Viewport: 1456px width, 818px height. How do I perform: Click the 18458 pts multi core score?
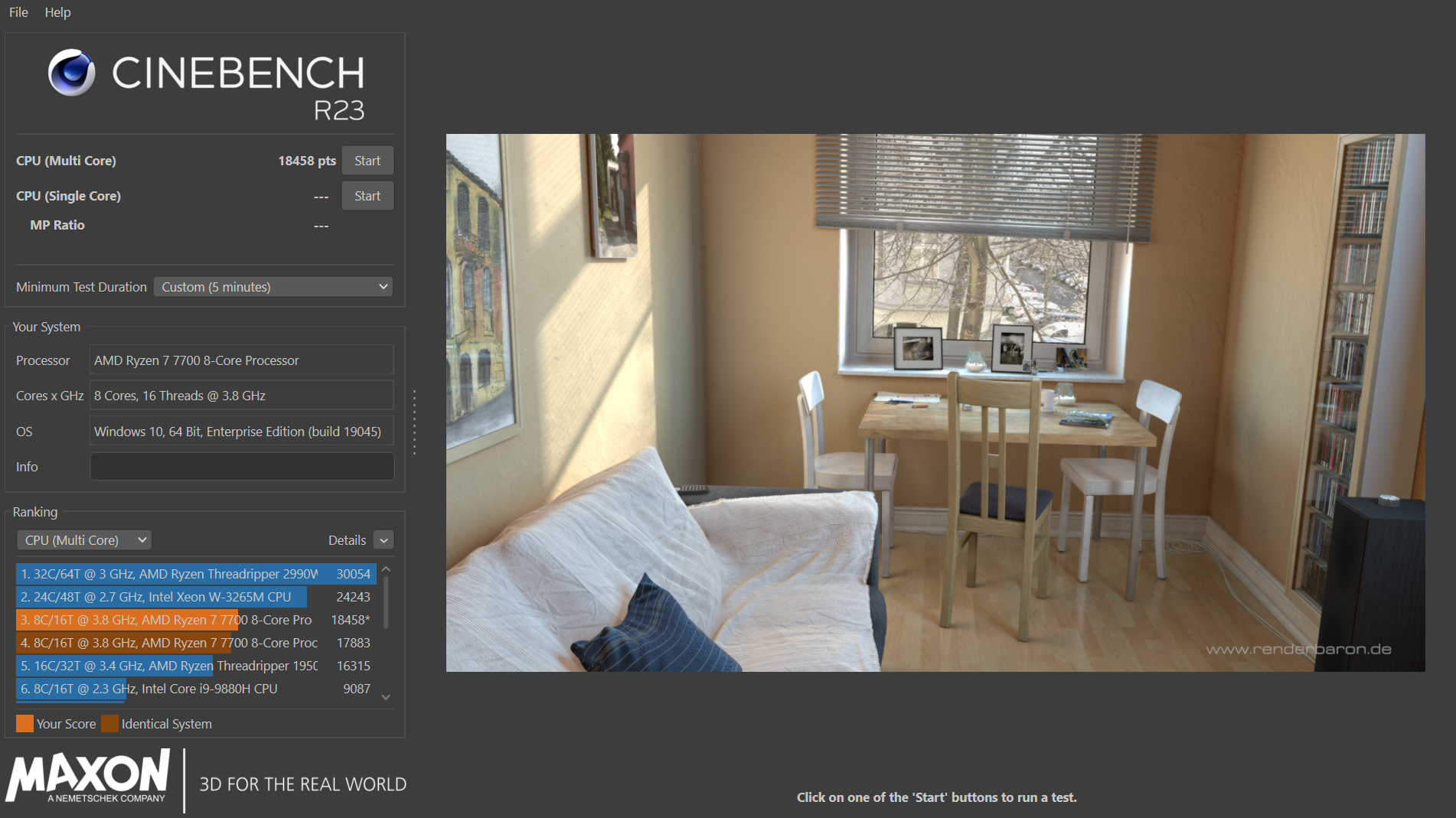tap(307, 161)
